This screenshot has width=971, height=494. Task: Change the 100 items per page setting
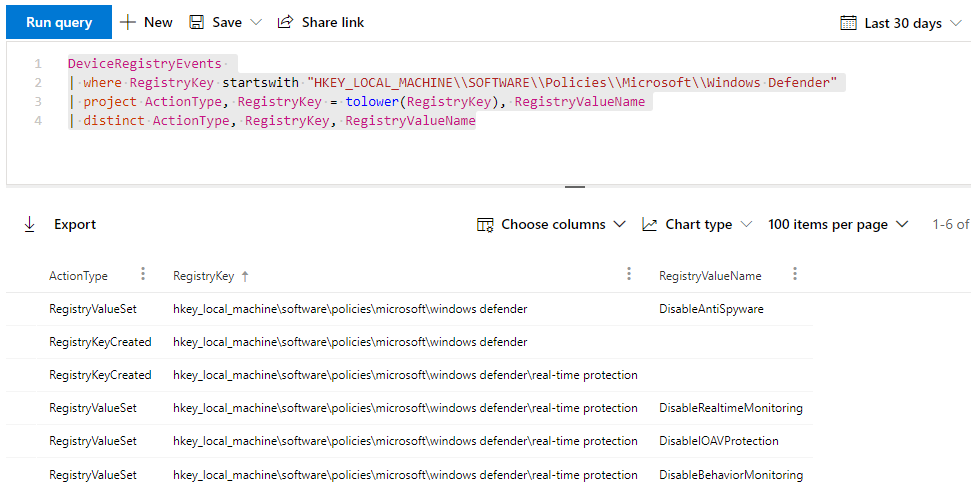pos(838,224)
